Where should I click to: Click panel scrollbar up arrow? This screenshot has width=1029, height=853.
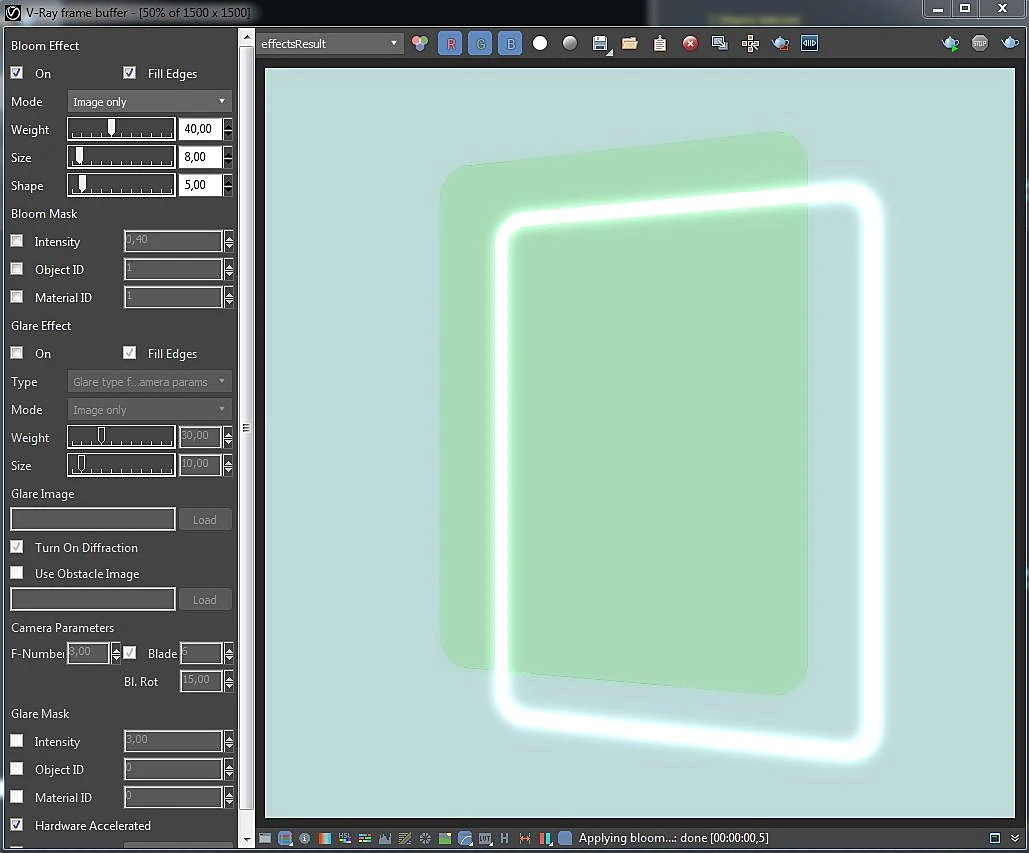[247, 37]
